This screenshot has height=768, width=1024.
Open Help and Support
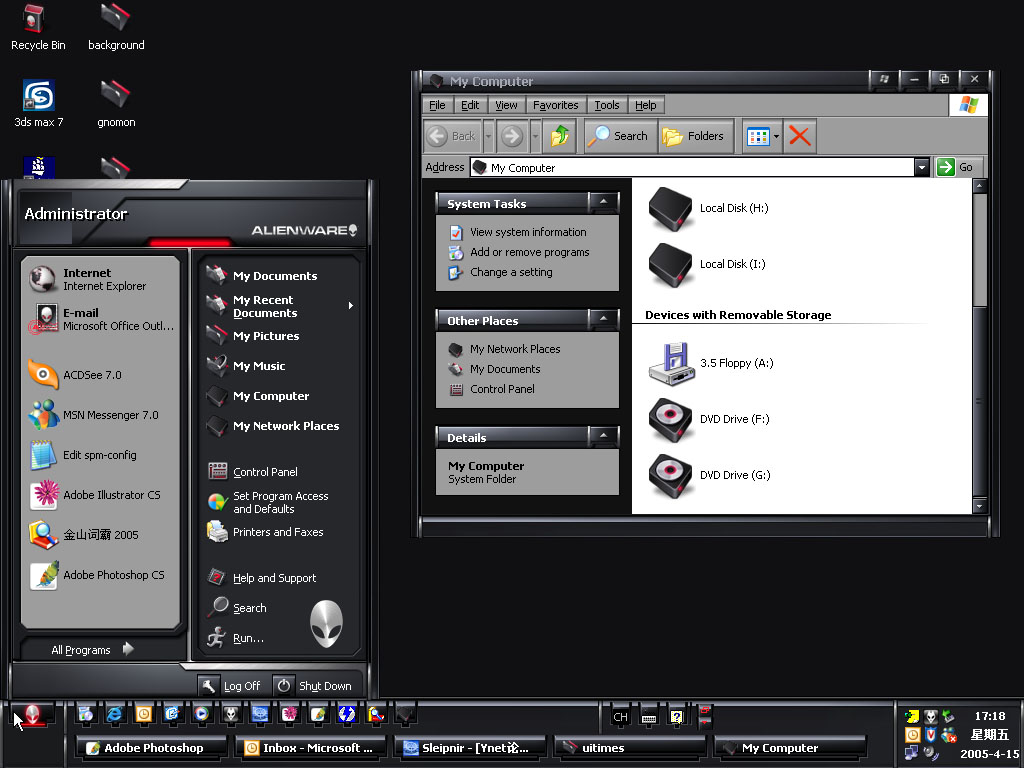(x=280, y=578)
